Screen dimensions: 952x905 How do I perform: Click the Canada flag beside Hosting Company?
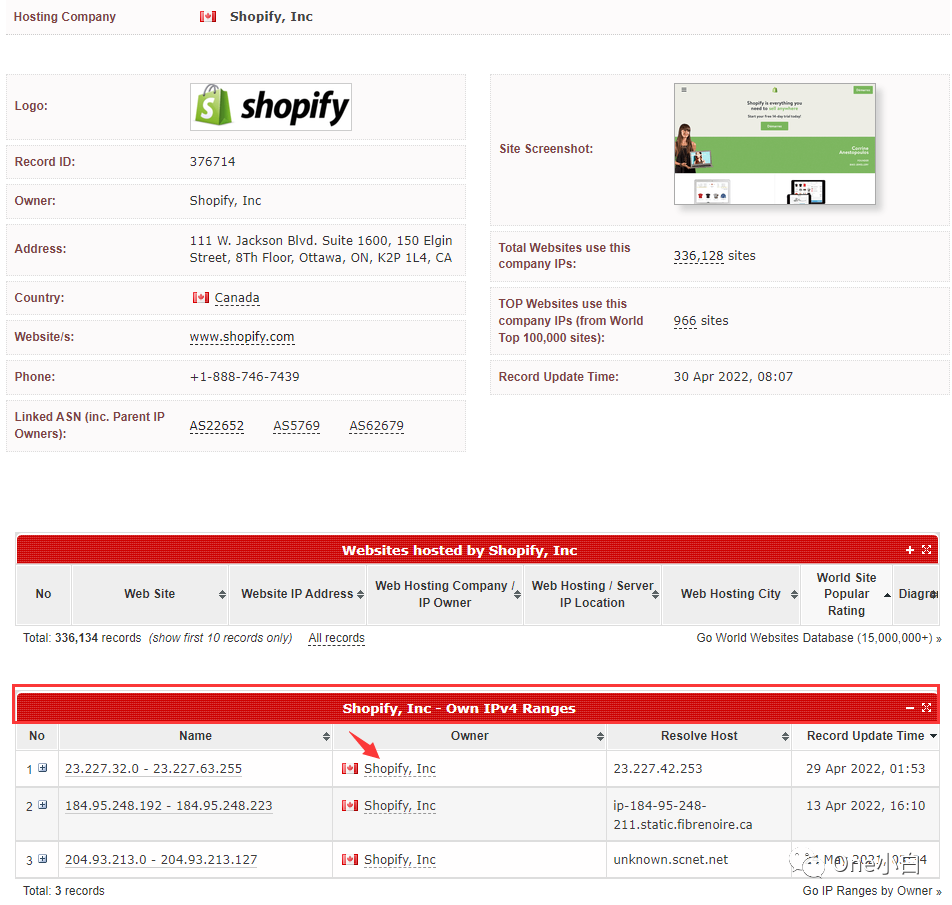208,16
